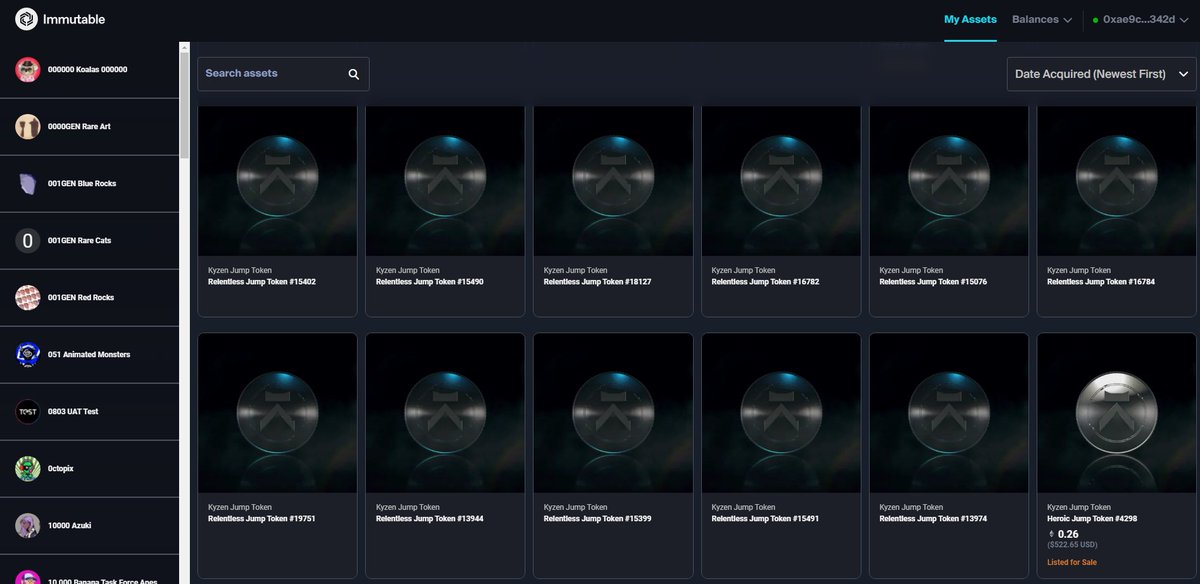Select the 10000 Azuki avatar icon
Screen dimensions: 1200x584
pos(28,526)
